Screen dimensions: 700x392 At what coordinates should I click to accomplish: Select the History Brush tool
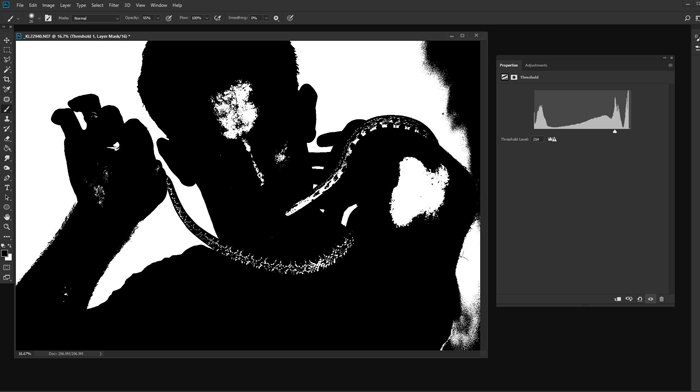coord(7,129)
